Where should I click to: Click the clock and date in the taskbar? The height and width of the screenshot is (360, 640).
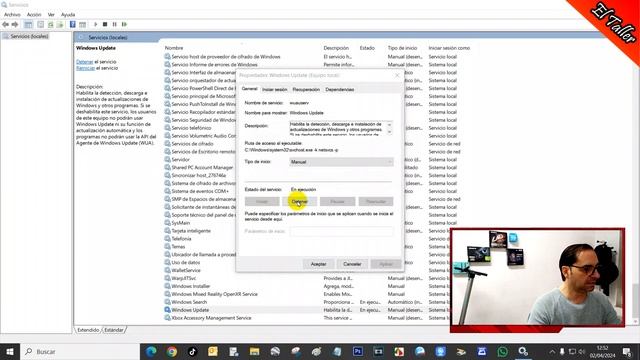tap(602, 351)
